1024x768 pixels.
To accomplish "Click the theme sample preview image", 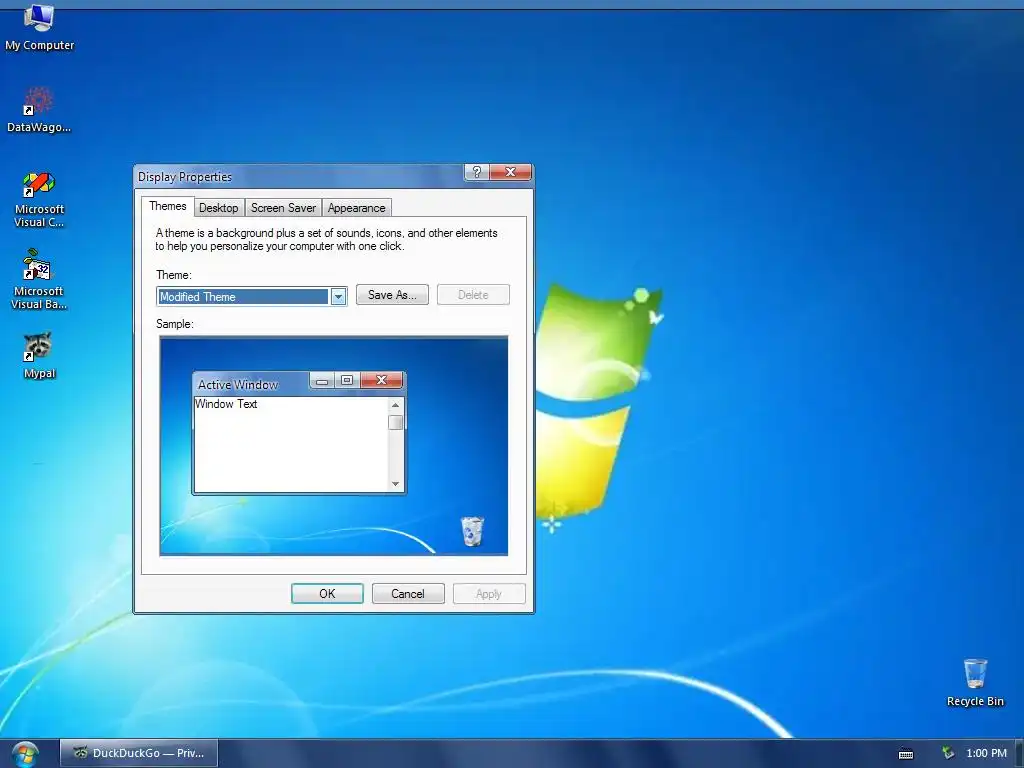I will (334, 445).
